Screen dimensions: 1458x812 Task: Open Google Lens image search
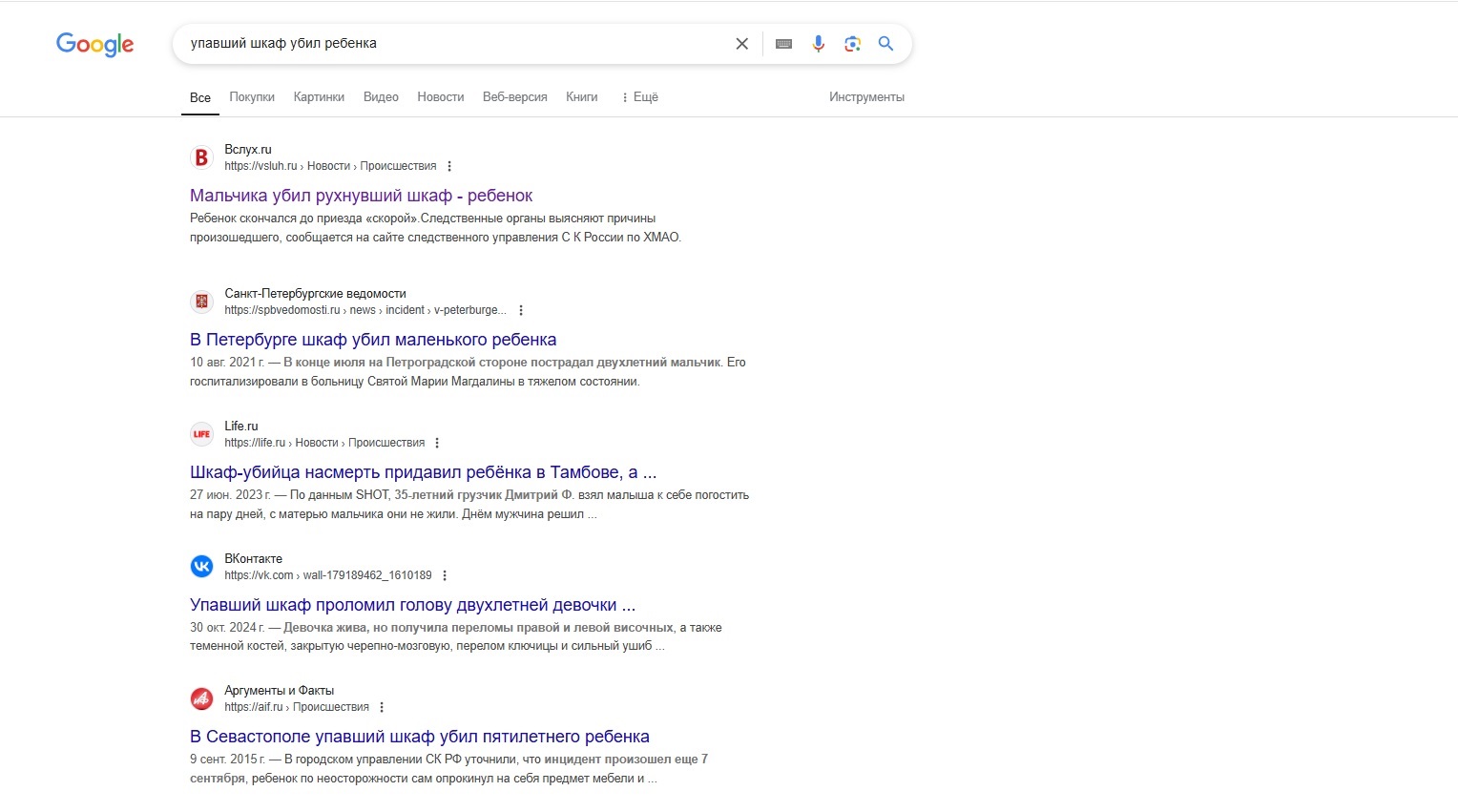(852, 44)
